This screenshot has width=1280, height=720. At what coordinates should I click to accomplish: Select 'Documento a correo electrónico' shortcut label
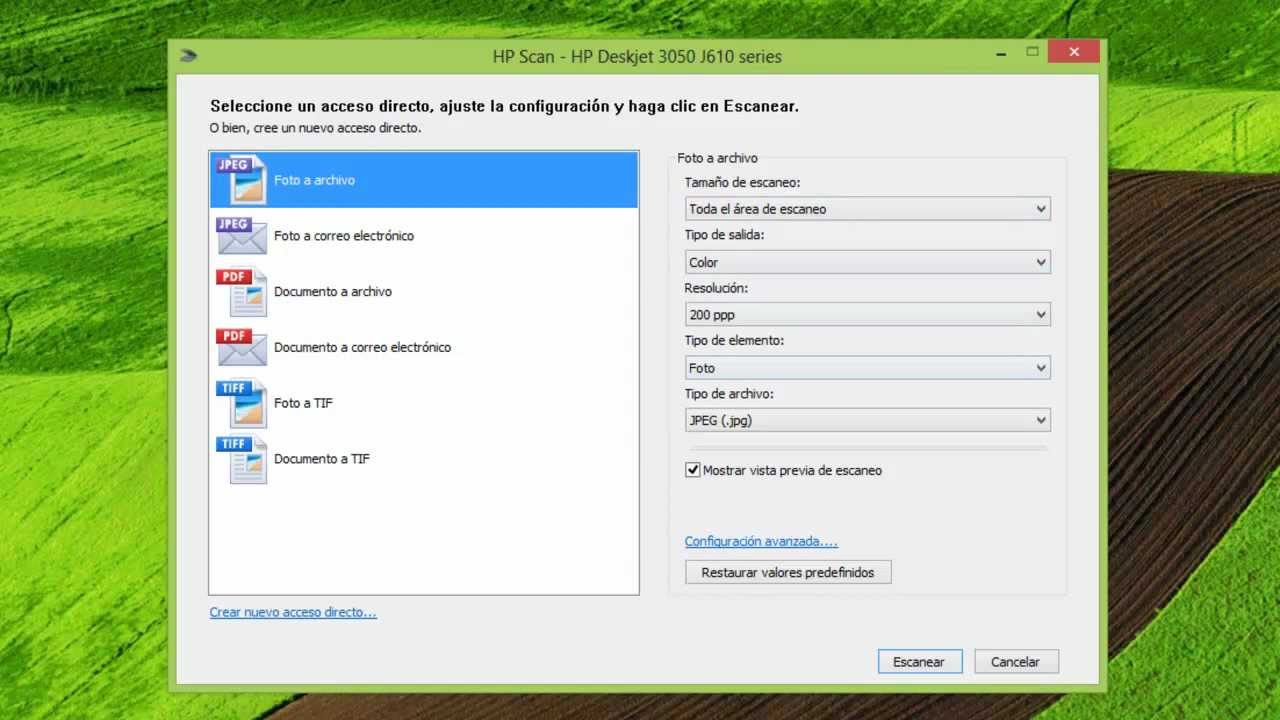(x=362, y=347)
